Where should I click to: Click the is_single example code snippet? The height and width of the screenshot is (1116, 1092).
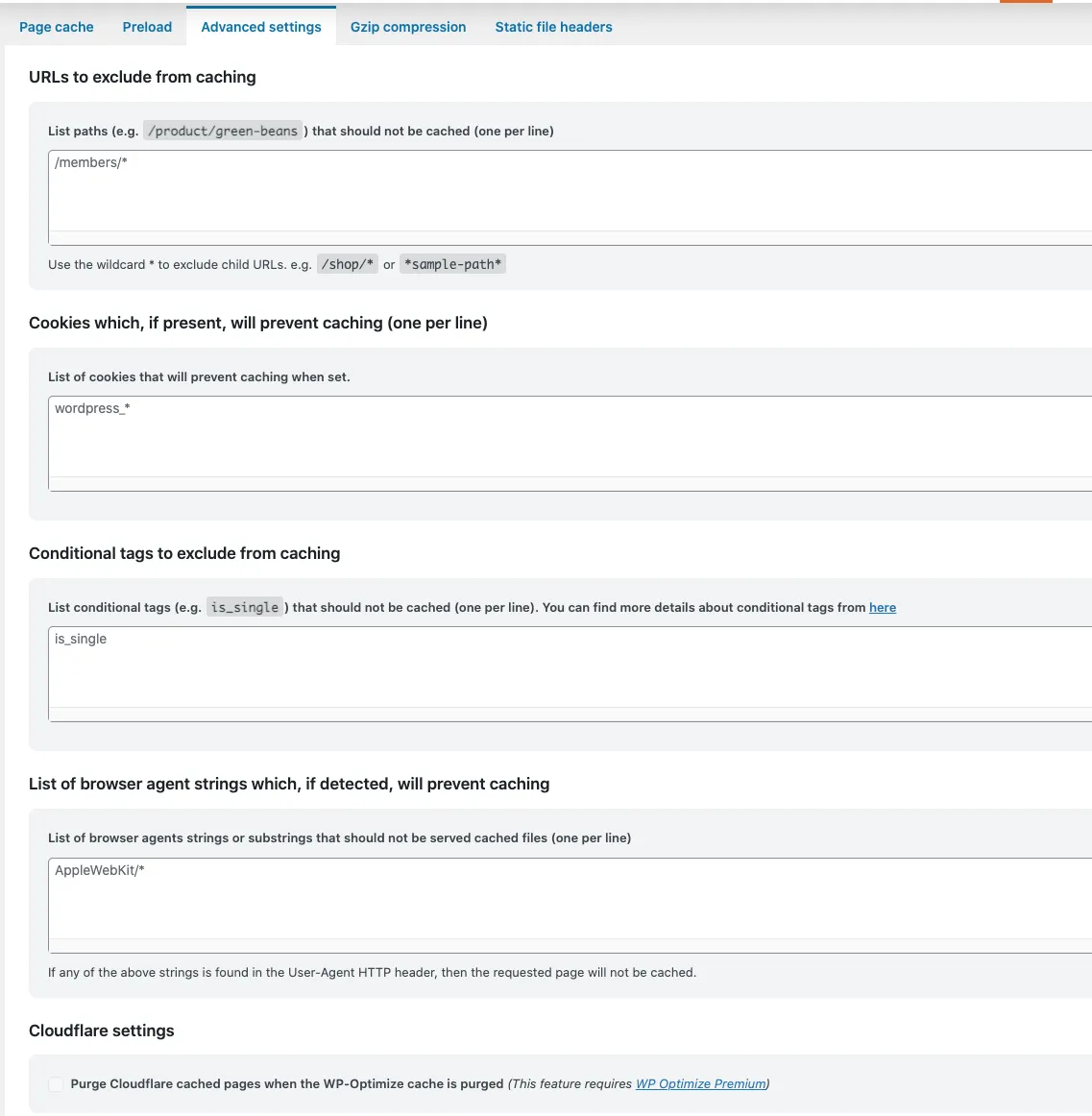click(x=245, y=607)
